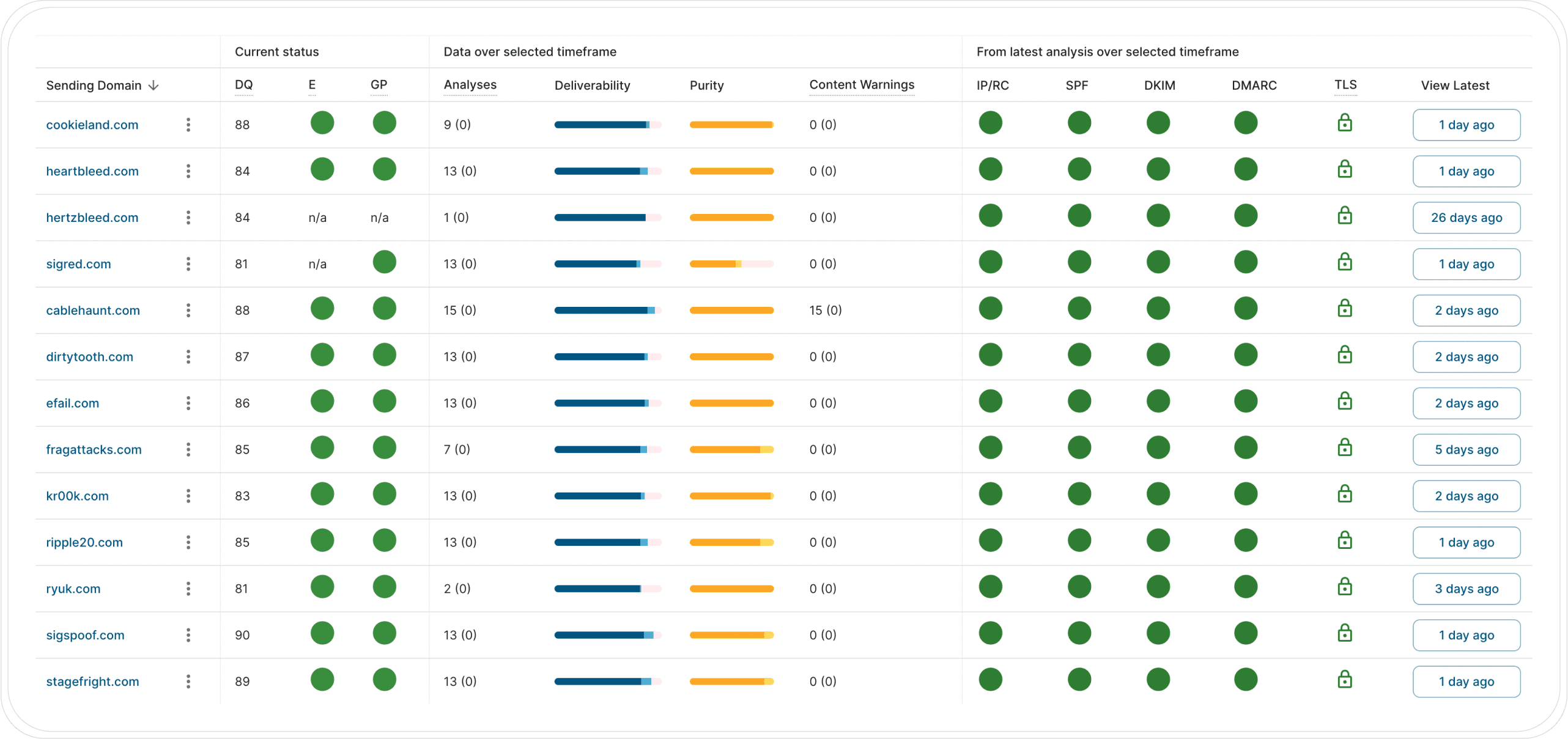The image size is (1568, 739).
Task: Sort by the Sending Domain column arrow
Action: (x=153, y=86)
